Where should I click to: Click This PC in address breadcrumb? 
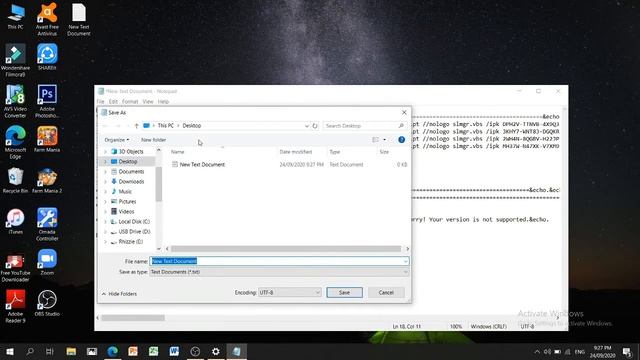(x=166, y=126)
